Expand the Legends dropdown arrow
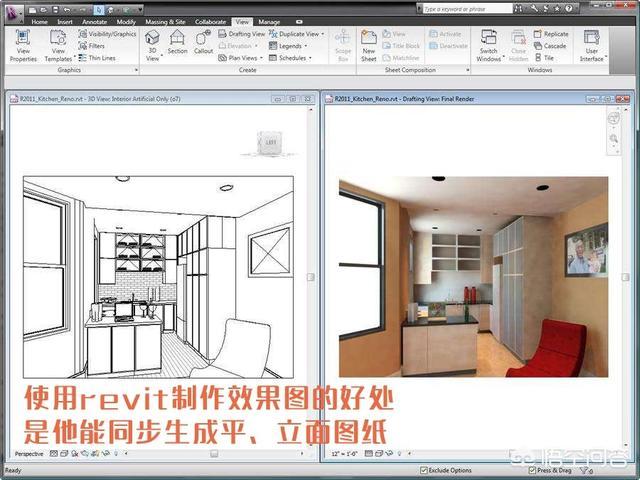Screen dimensions: 640x480 [306, 46]
